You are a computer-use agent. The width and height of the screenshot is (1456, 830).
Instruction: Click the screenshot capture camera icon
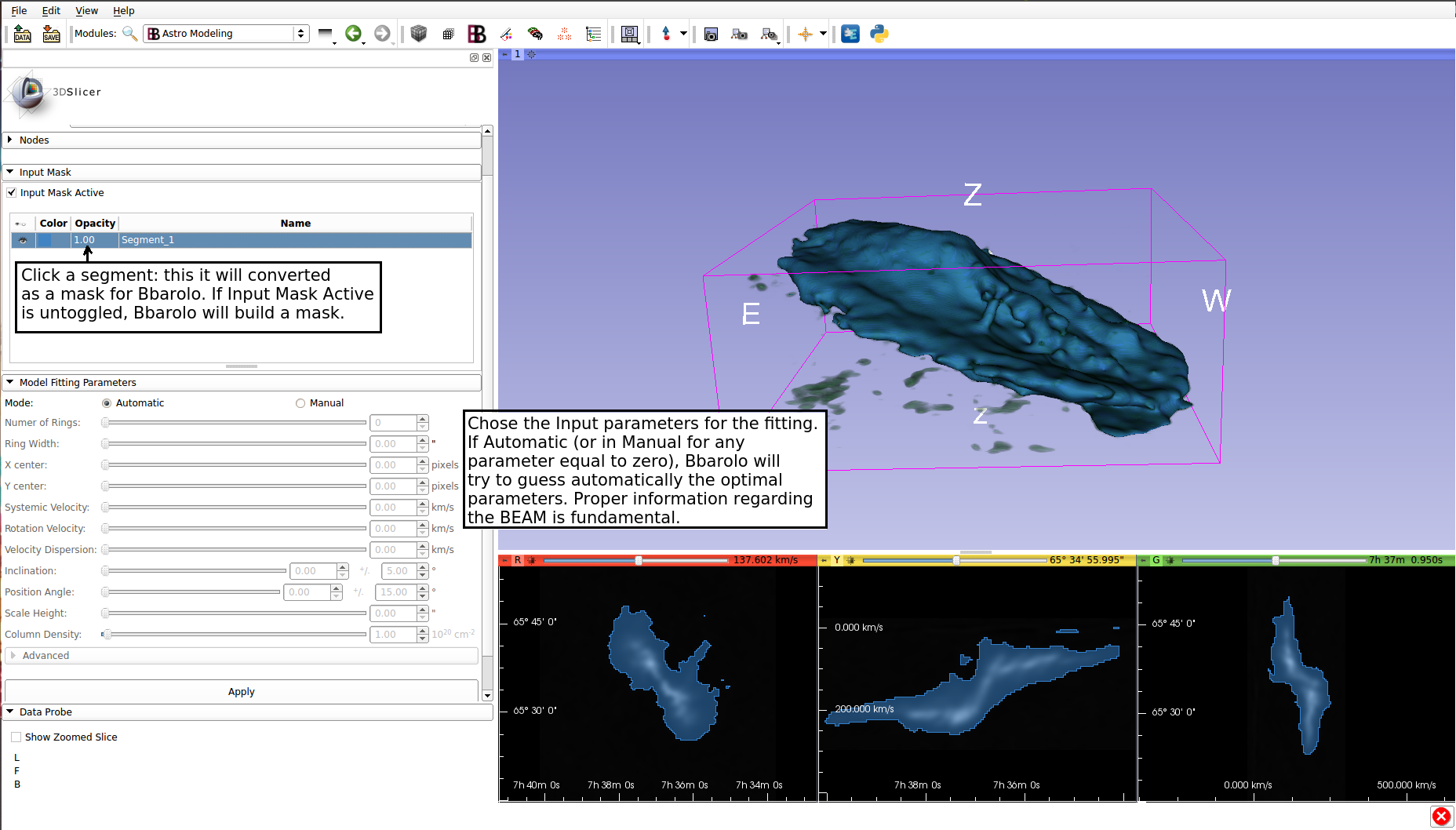pos(711,34)
